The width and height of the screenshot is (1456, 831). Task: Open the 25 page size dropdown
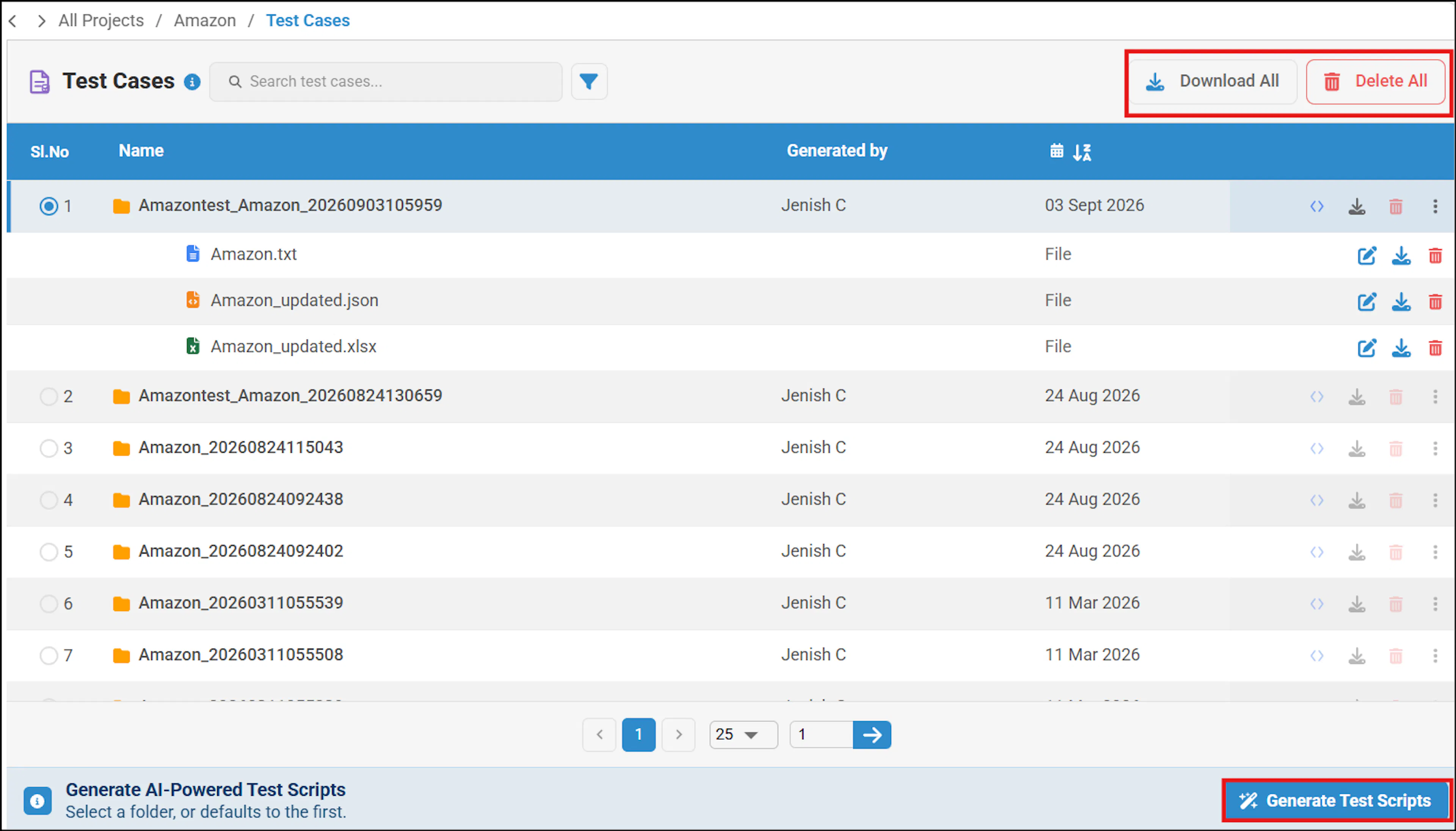click(743, 734)
